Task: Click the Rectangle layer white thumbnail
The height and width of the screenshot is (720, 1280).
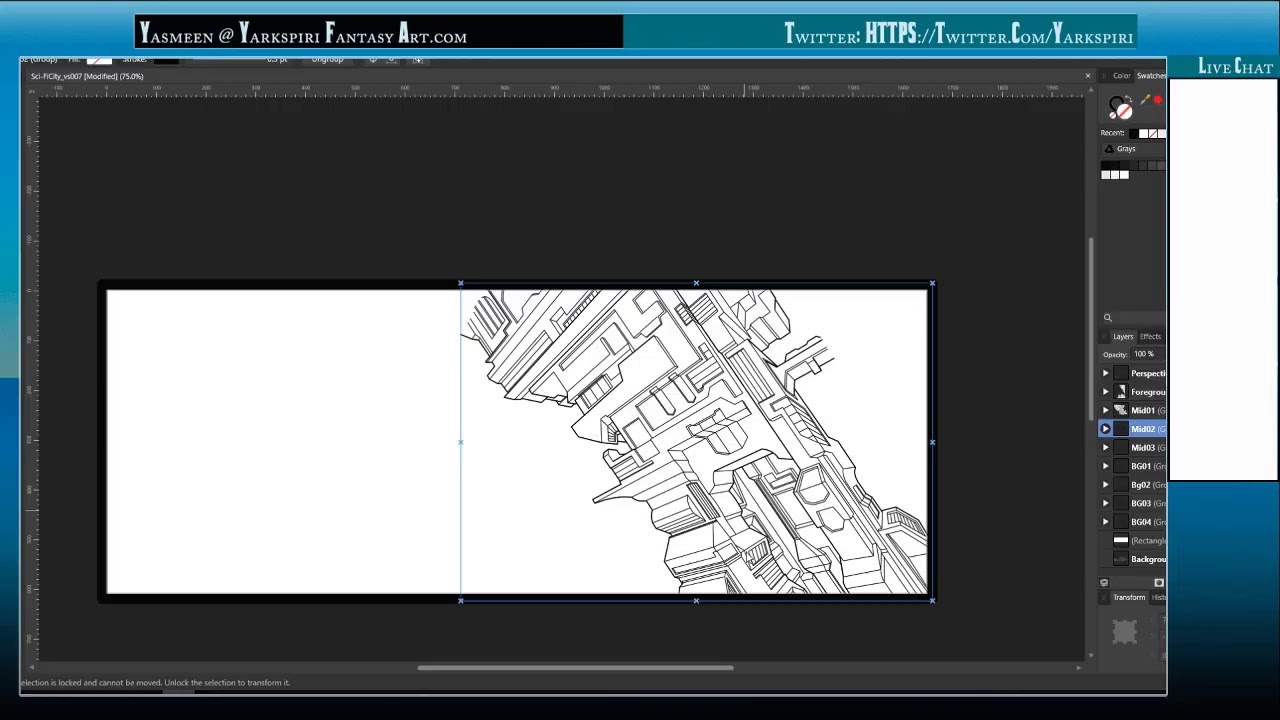Action: (1121, 540)
